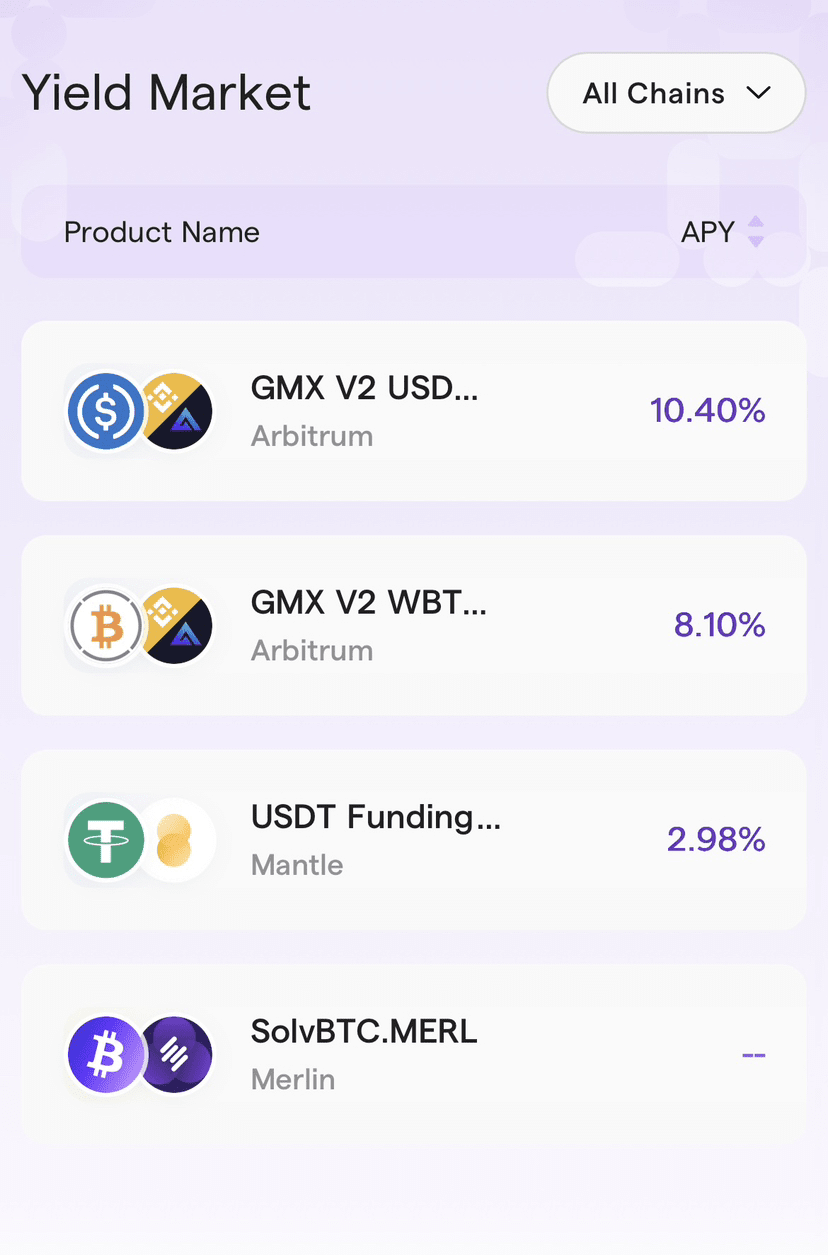Click the GMX badge beside WBTC icon

click(x=174, y=626)
